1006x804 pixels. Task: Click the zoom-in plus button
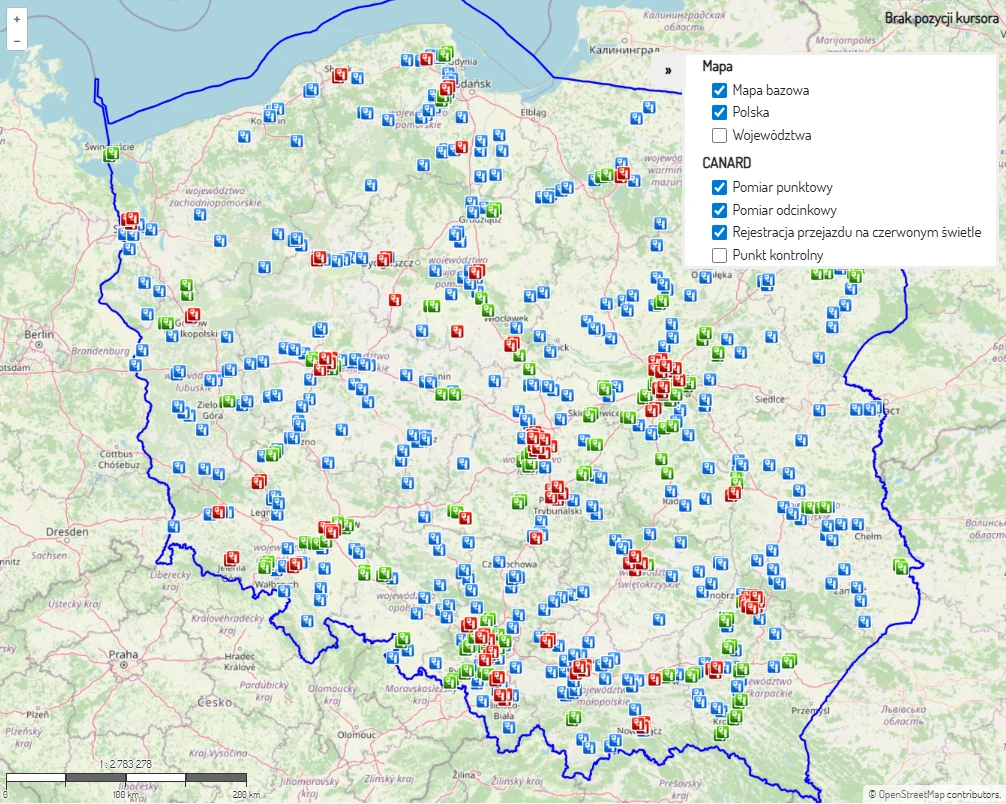coord(18,18)
